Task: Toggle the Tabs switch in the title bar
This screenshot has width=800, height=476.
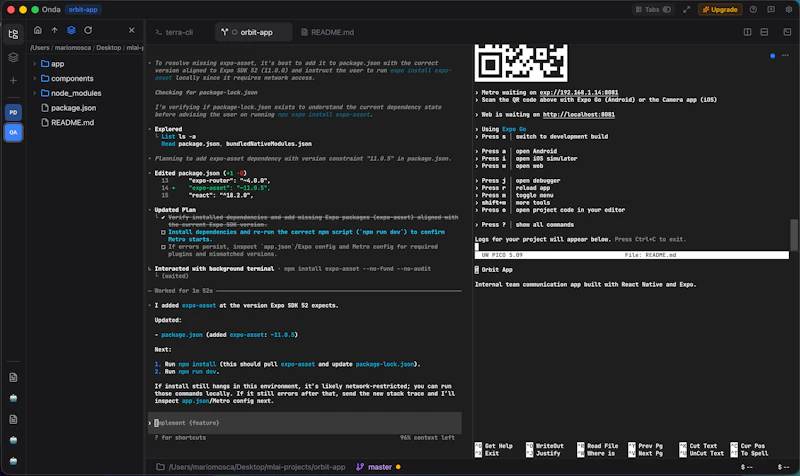Action: 666,9
